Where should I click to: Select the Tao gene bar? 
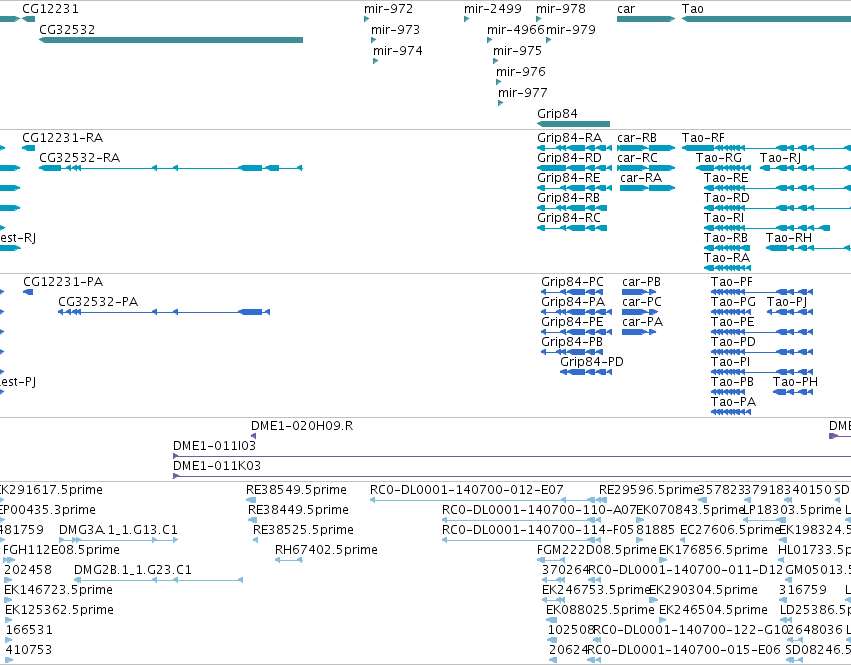click(766, 19)
